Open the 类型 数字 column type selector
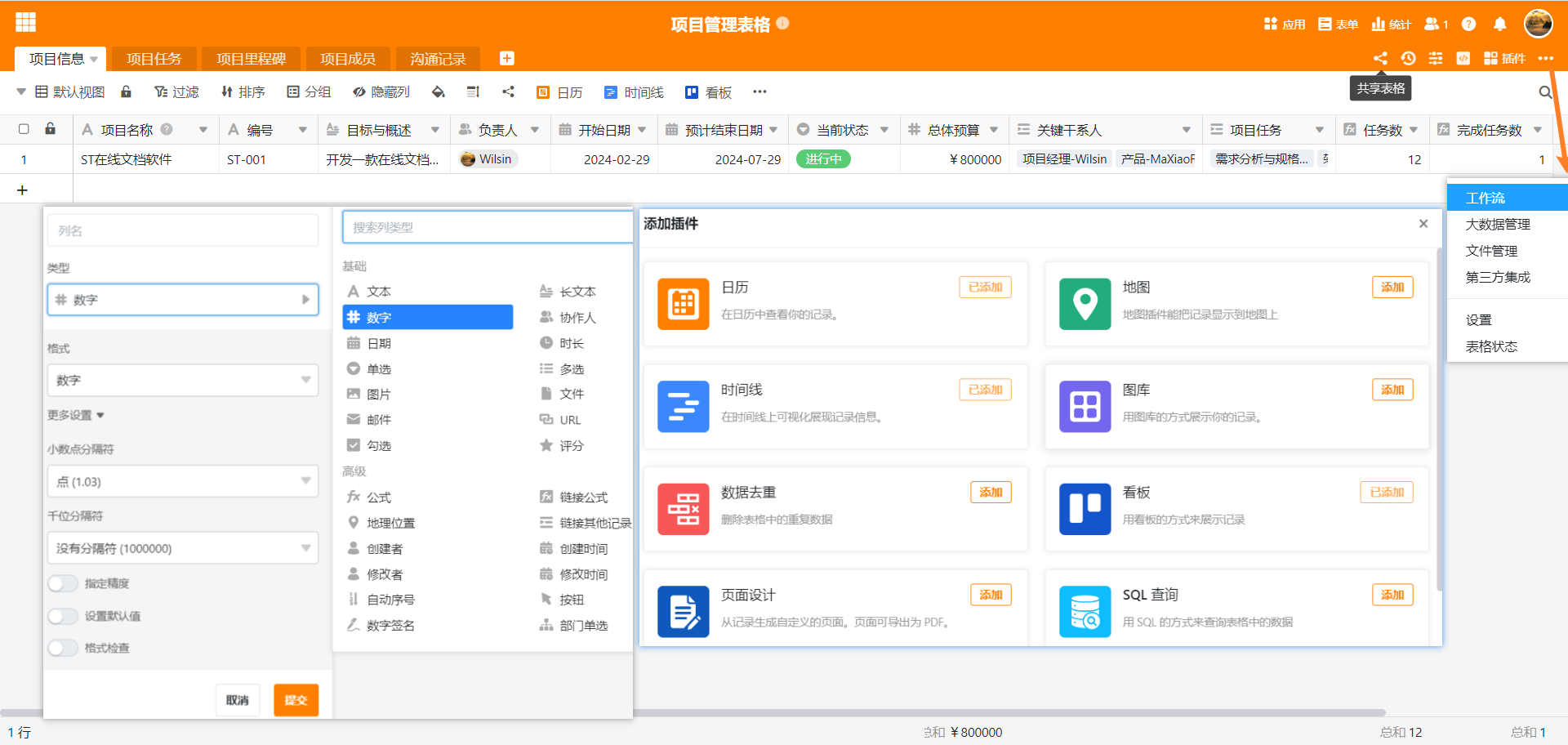The height and width of the screenshot is (745, 1568). (183, 300)
